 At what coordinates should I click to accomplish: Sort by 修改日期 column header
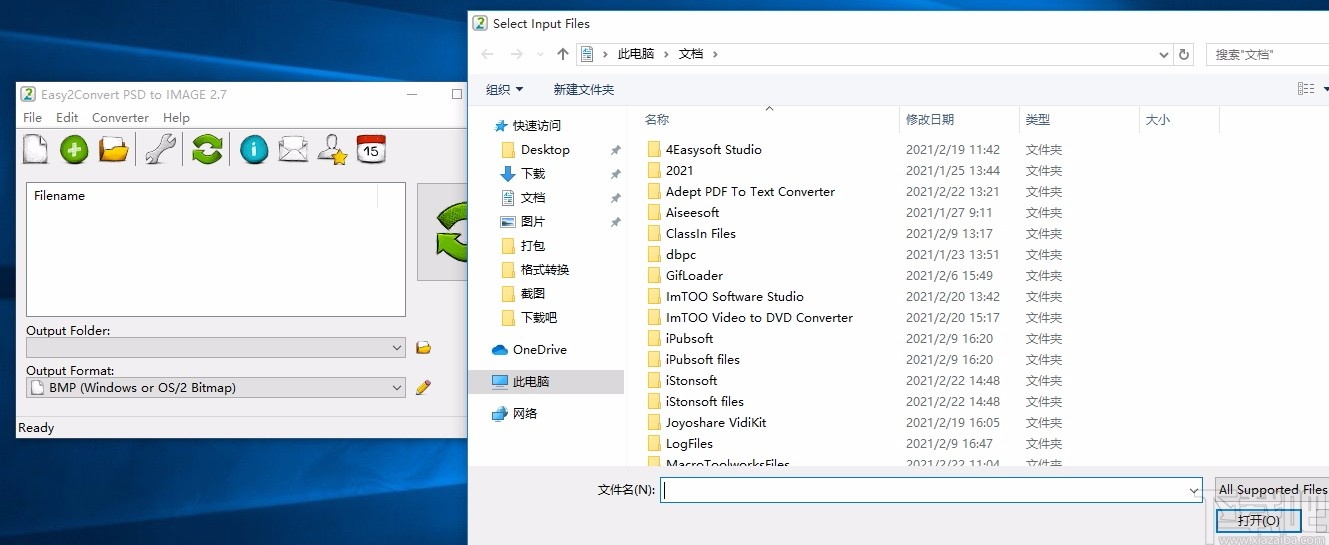pos(930,119)
